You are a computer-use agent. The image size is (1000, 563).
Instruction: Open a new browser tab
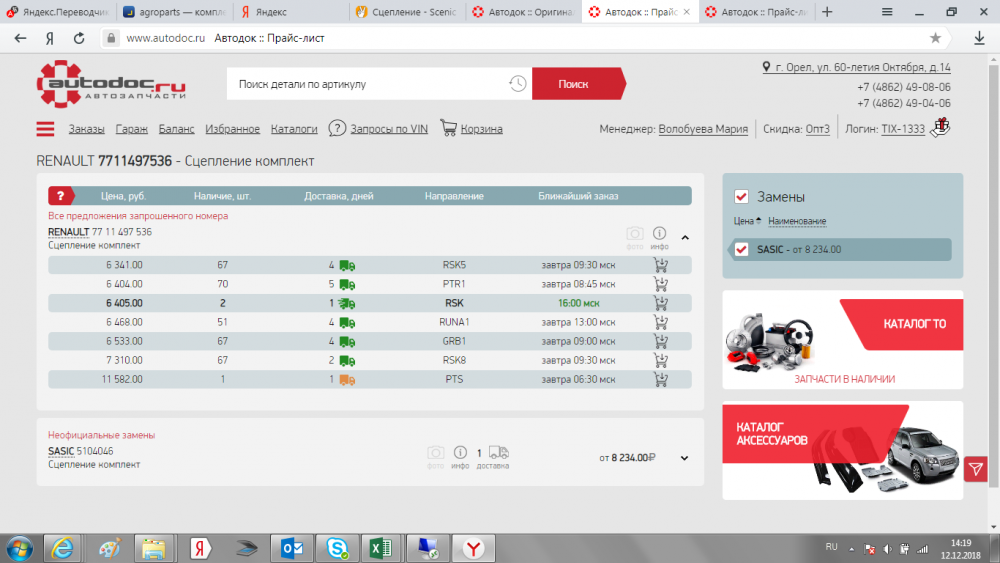[x=827, y=11]
